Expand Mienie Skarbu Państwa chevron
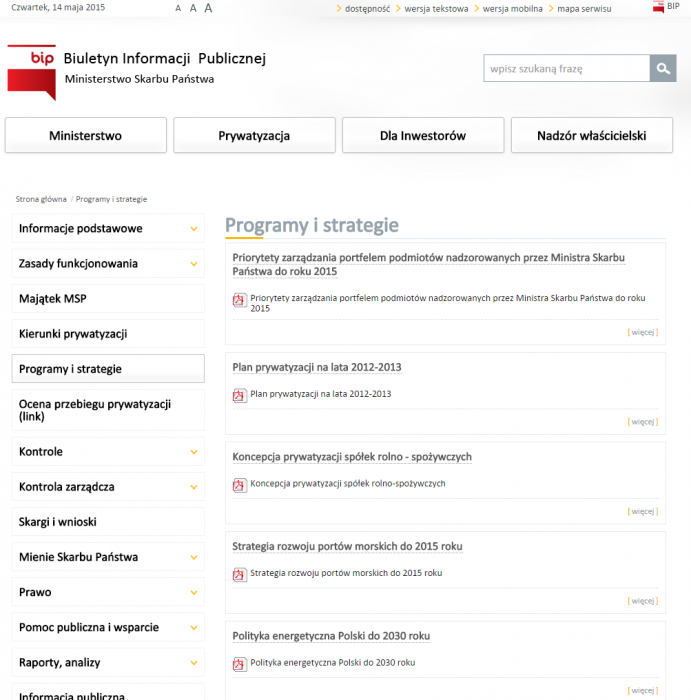The image size is (691, 700). point(194,557)
